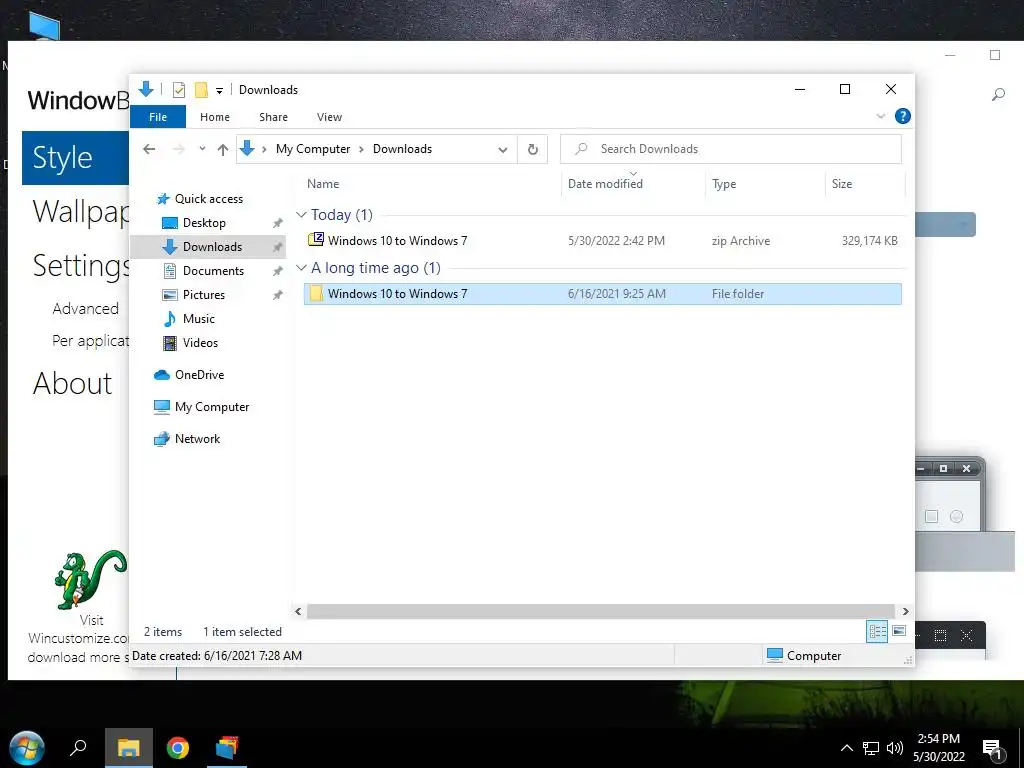Open the recent locations dropdown

coord(202,149)
